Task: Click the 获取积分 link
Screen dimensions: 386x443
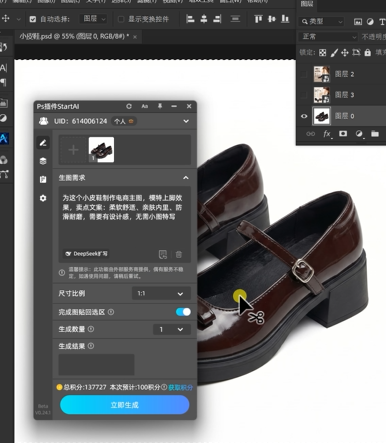Action: point(180,387)
